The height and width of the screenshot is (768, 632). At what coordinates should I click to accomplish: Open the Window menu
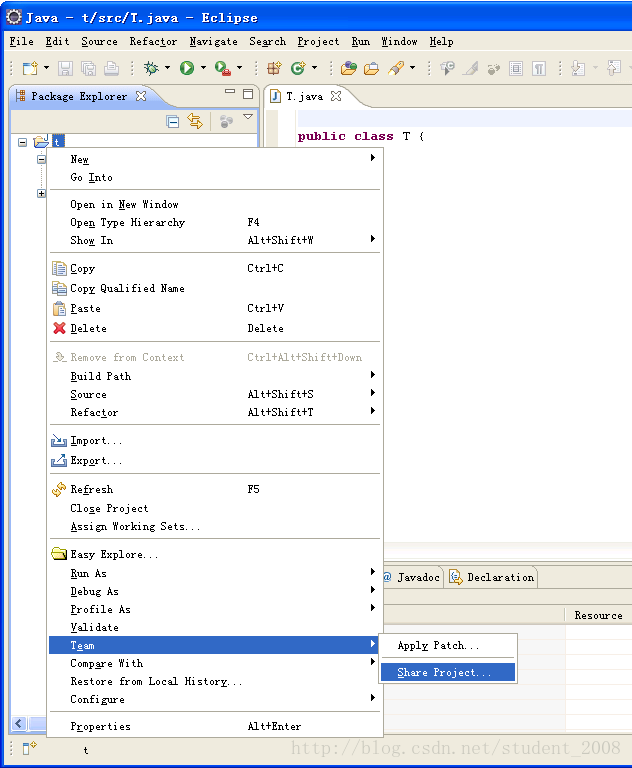pos(399,42)
